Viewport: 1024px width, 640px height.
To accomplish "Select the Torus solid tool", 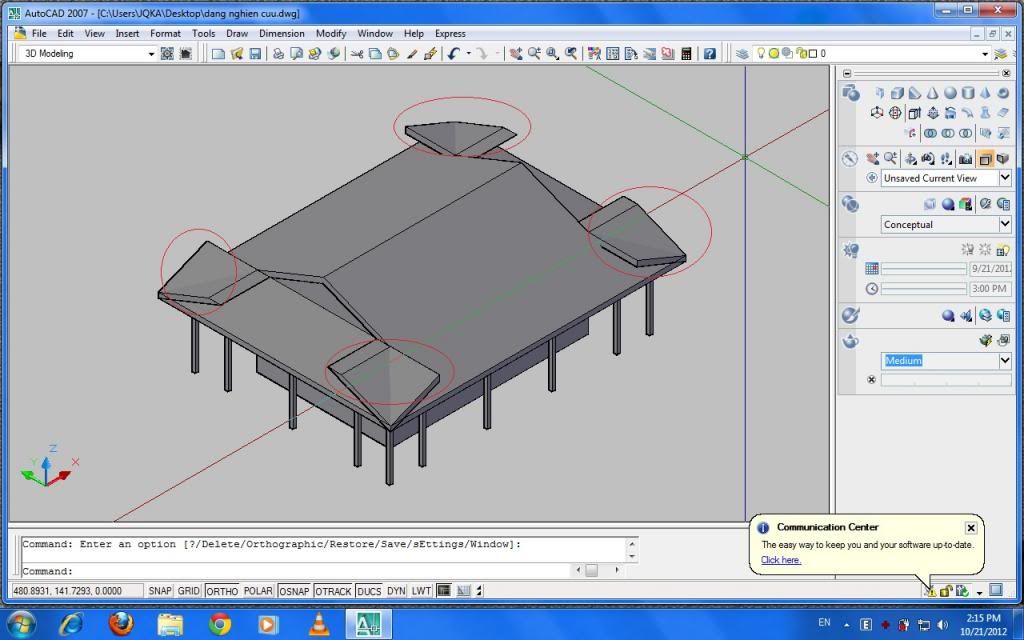I will click(1003, 93).
